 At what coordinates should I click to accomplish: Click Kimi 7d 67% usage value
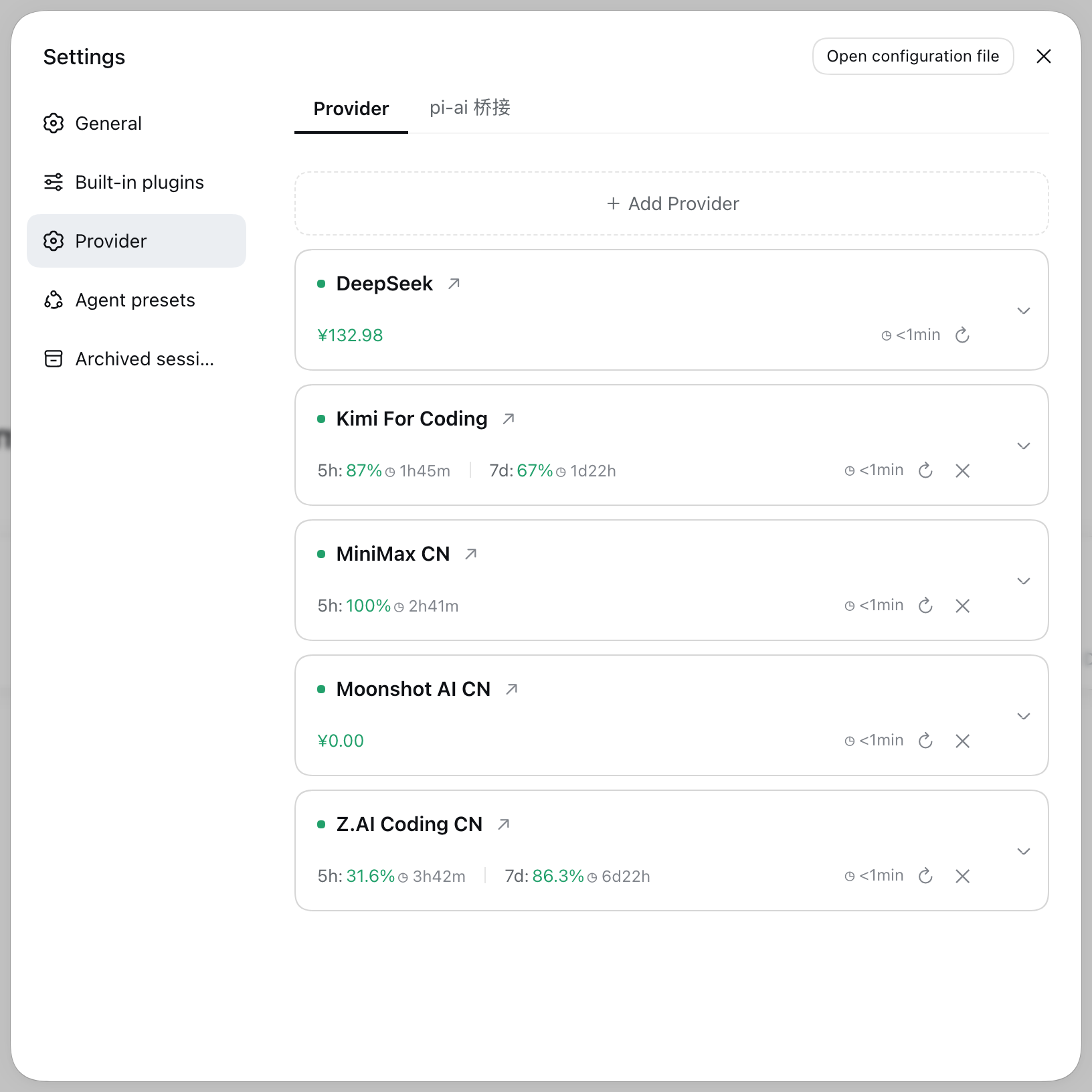click(x=535, y=470)
